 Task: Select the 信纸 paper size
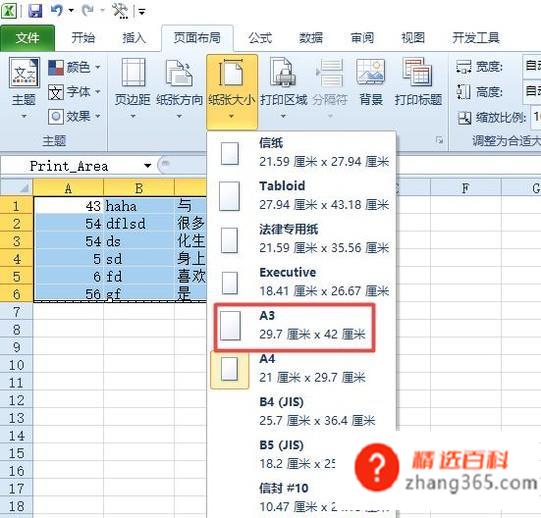point(301,153)
